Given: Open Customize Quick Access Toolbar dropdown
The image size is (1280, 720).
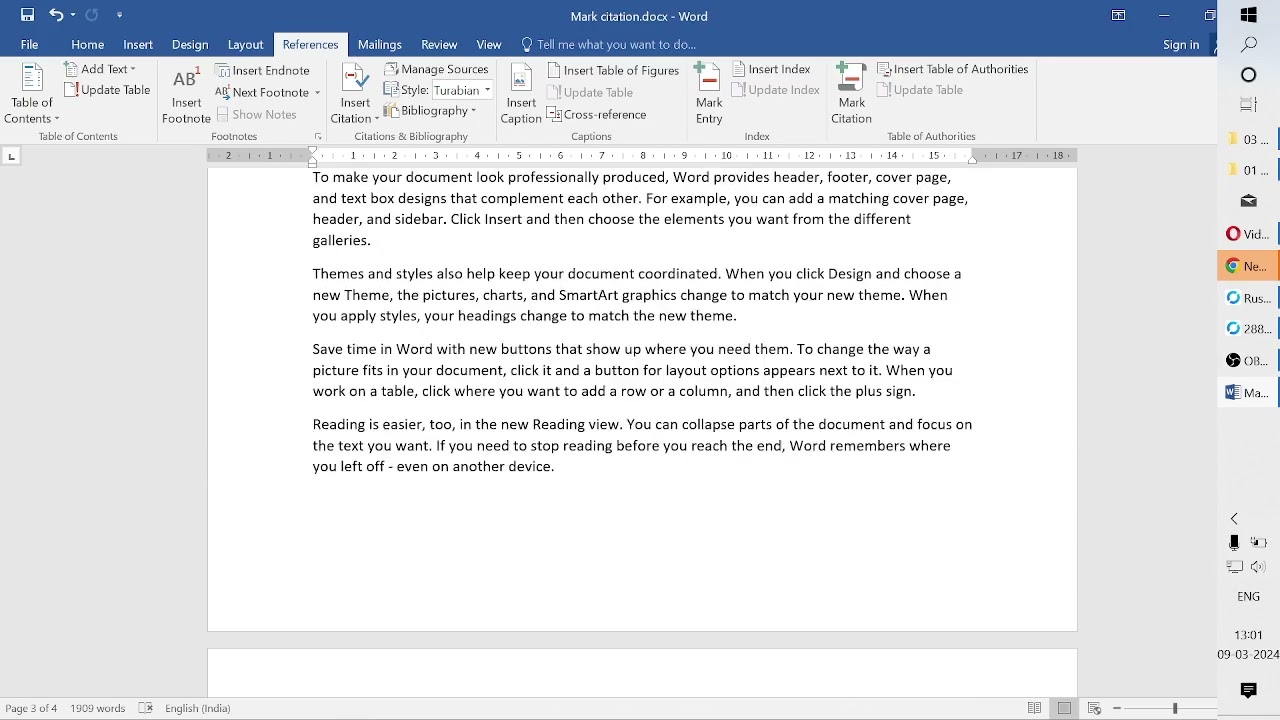Looking at the screenshot, I should coord(119,16).
